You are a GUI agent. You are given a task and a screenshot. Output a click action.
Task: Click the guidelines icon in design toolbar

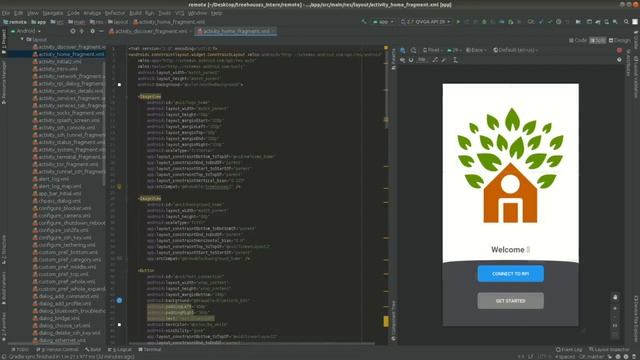tap(455, 60)
